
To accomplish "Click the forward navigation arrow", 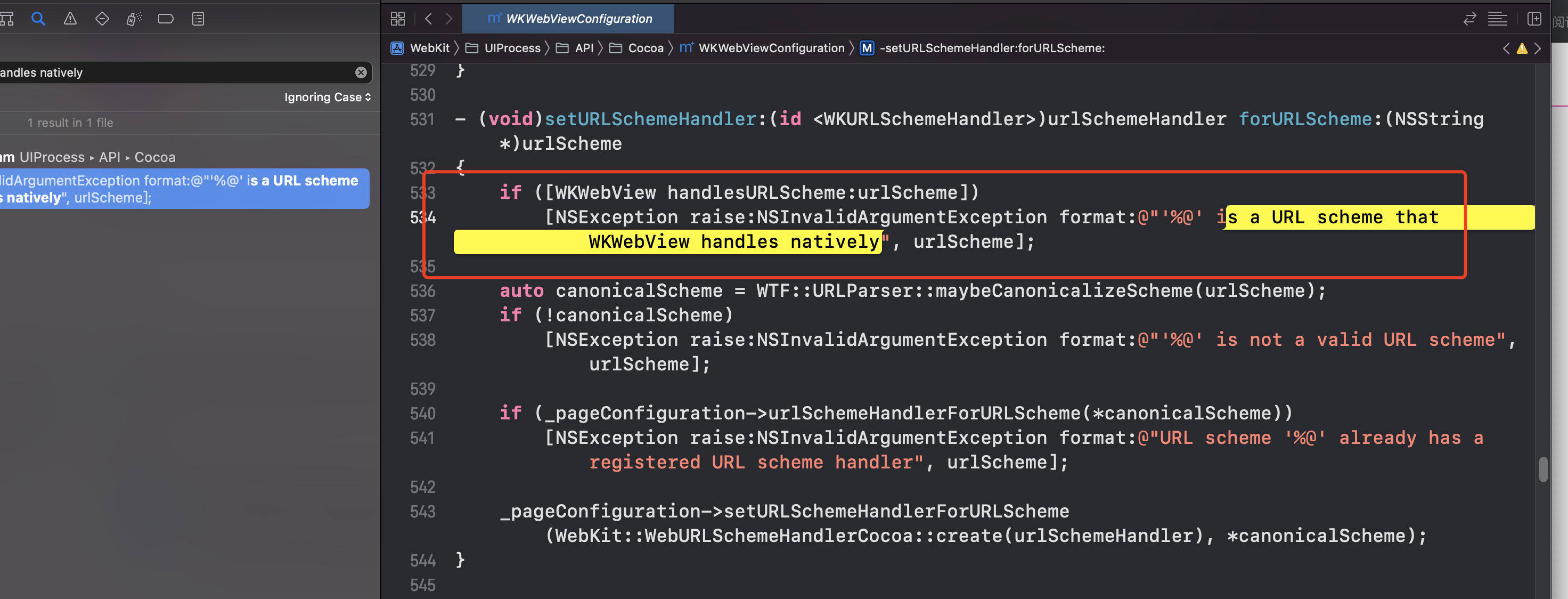I will [x=448, y=19].
